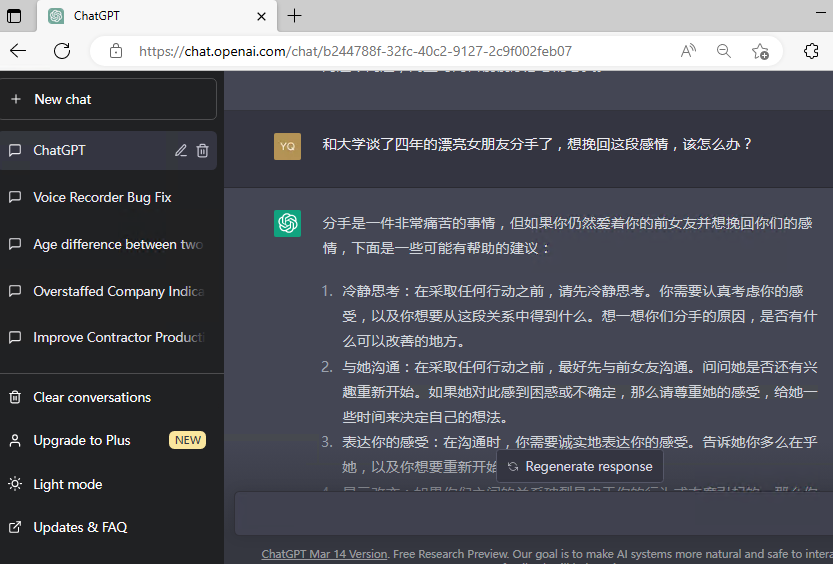The height and width of the screenshot is (564, 833).
Task: Click the green ChatGPT logo avatar
Action: click(x=287, y=224)
